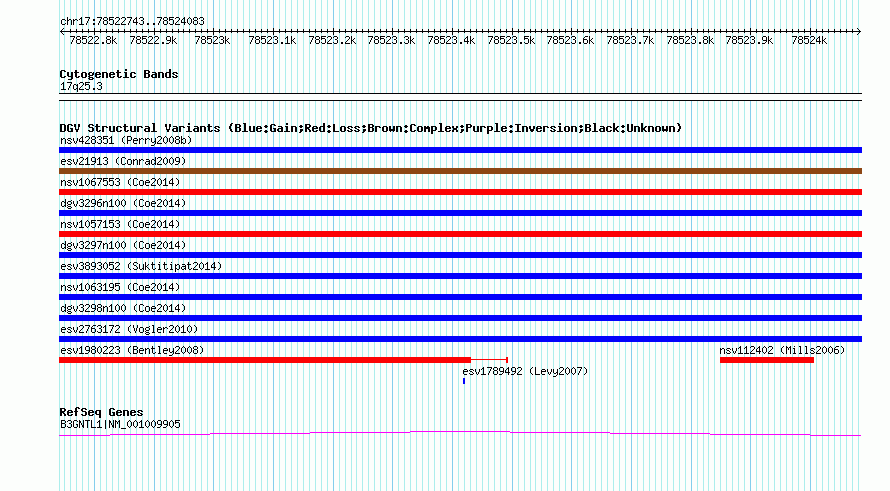The width and height of the screenshot is (890, 491).
Task: Click label dgv3296n100 (Coe2014)
Action: coord(123,203)
